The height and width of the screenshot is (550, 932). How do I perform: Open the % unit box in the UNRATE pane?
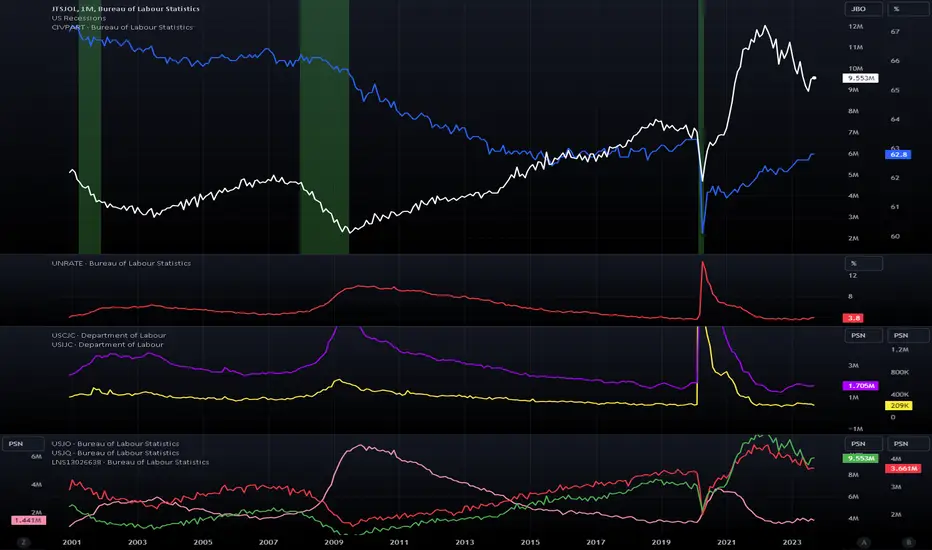pos(864,263)
